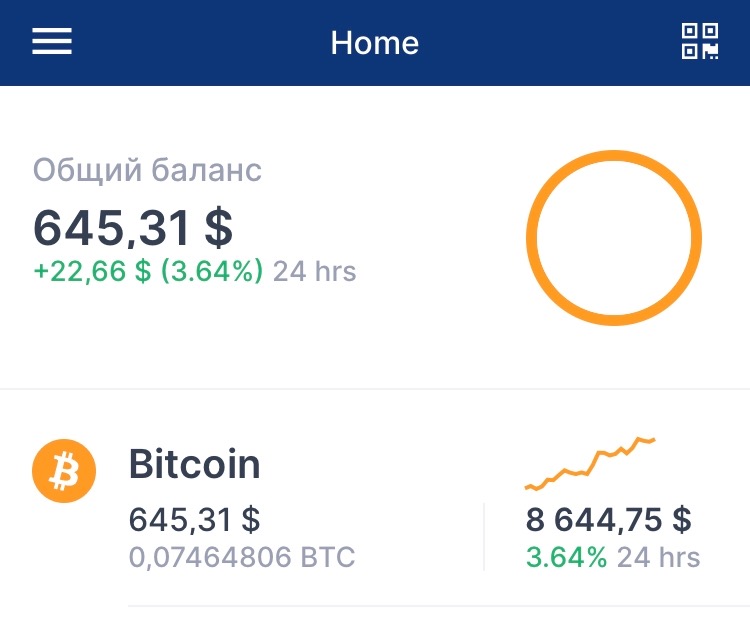The image size is (750, 626).
Task: Open the Bitcoin price sparkline chart
Action: click(590, 463)
